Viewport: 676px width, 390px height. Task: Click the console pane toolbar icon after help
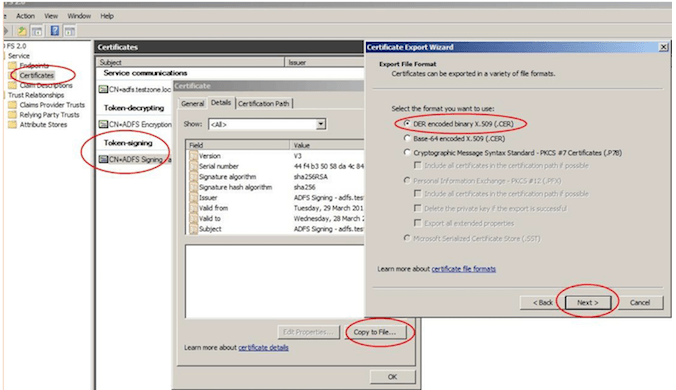(x=70, y=31)
